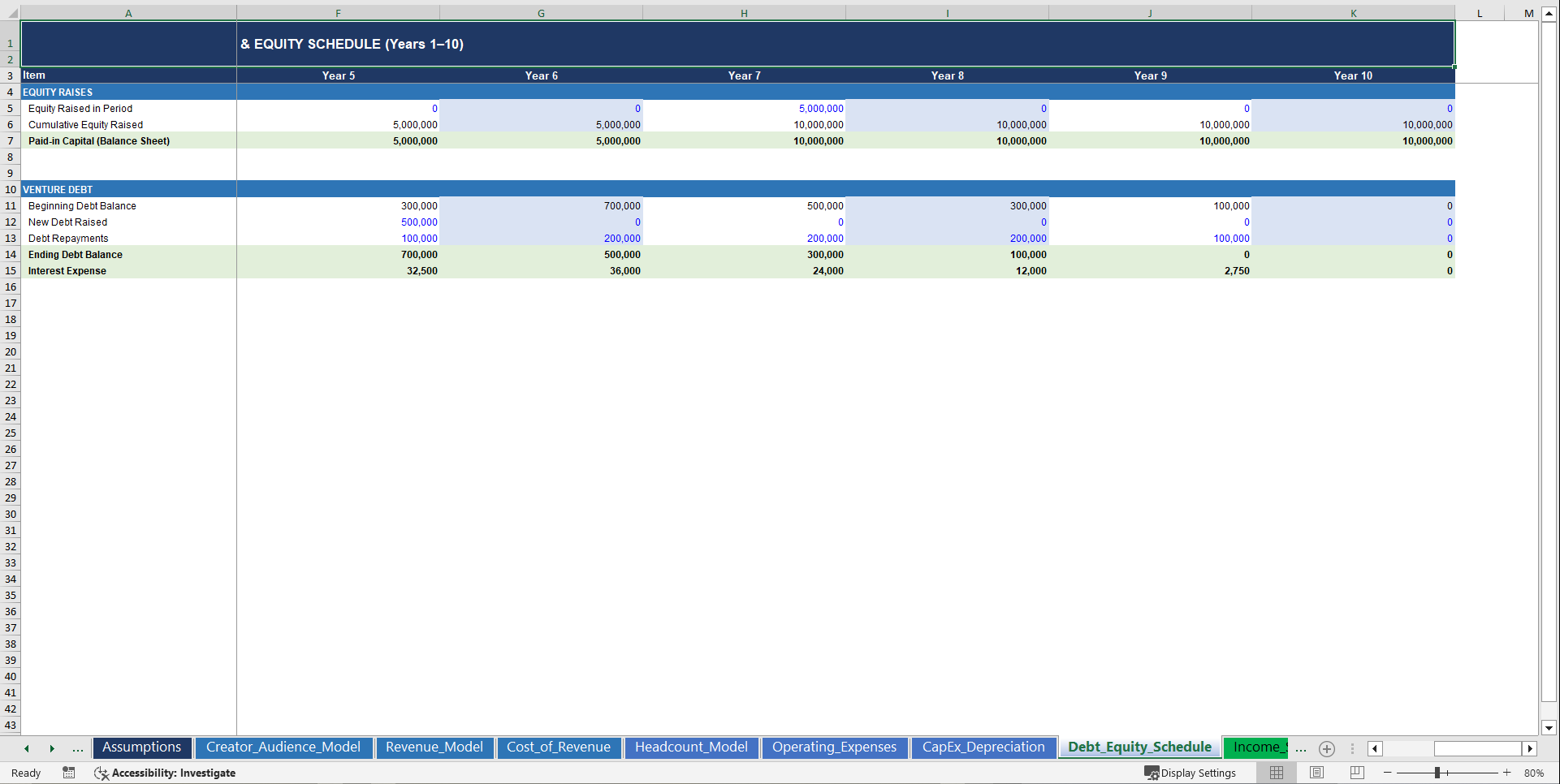Open the Creator_Audience_Model sheet
Screen dimensions: 1560x784
[283, 747]
